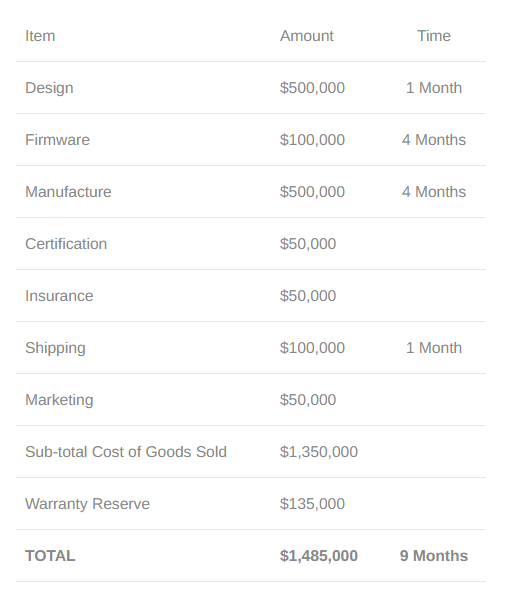Click the Insurance row label
Screen dimensions: 507x592
click(x=59, y=296)
